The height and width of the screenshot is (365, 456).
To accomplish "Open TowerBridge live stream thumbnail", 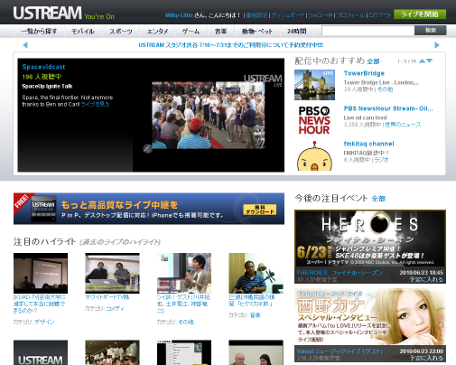I will coord(314,85).
